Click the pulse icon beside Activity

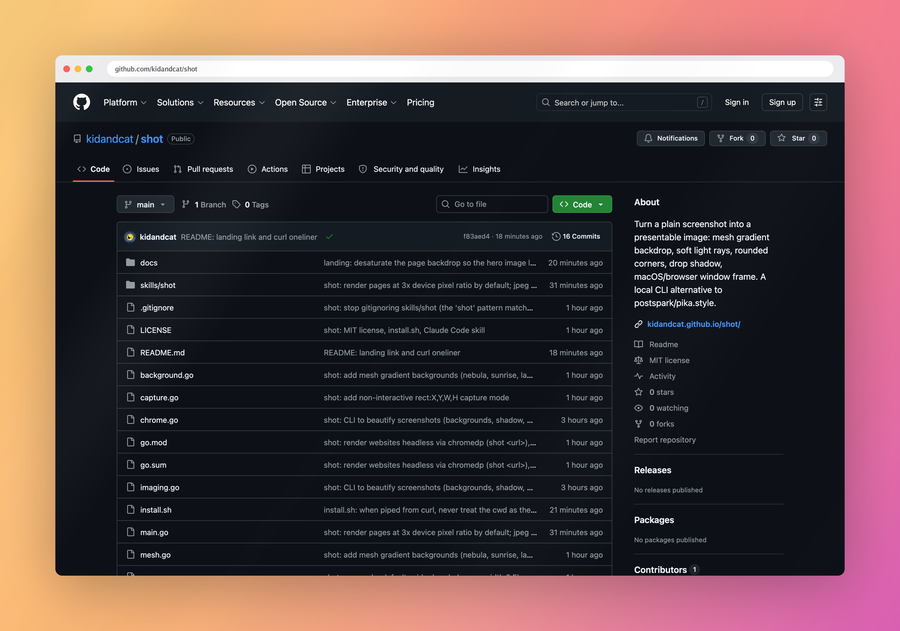point(638,376)
